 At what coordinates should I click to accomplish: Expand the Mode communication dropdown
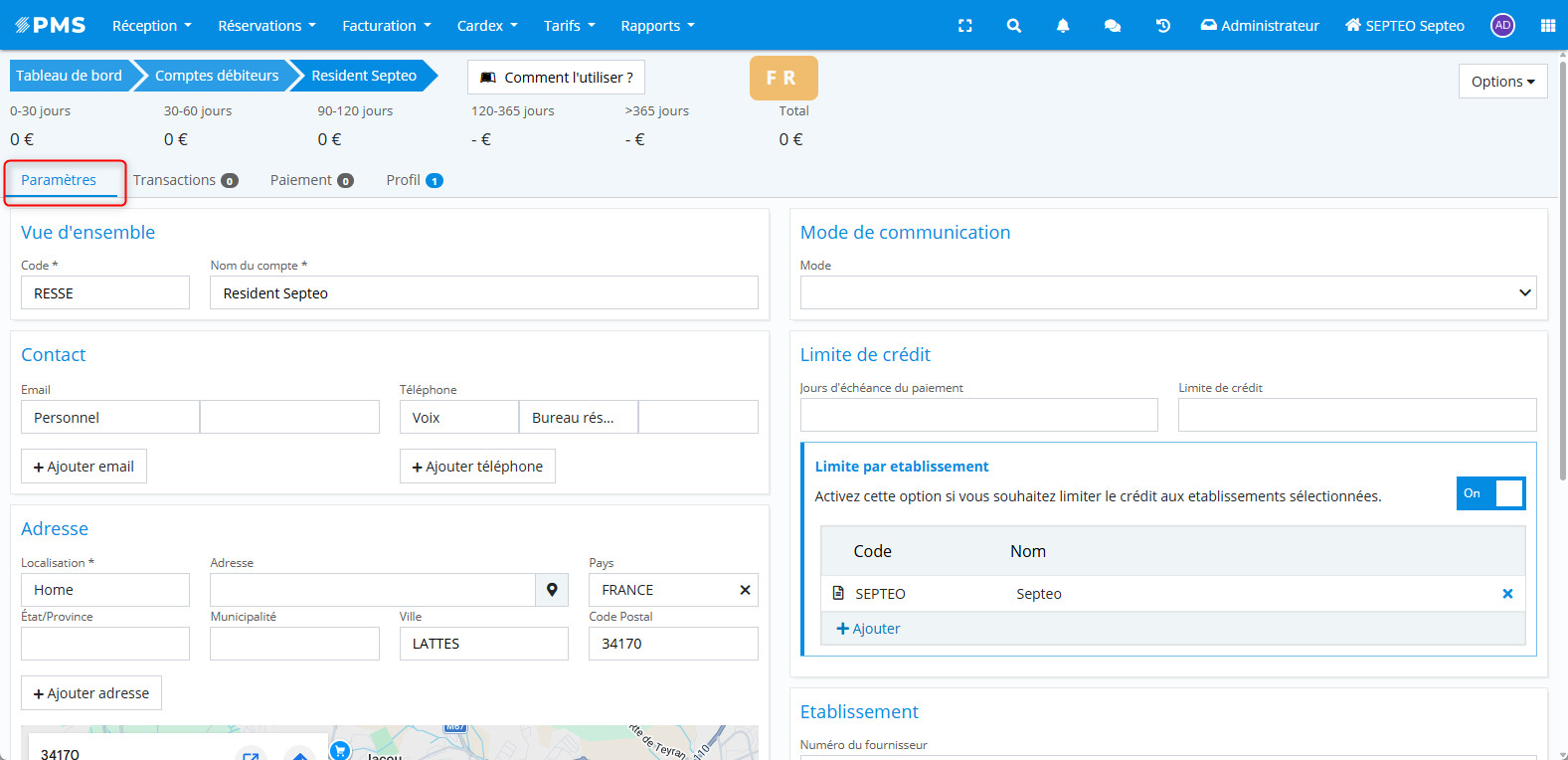(x=1167, y=292)
